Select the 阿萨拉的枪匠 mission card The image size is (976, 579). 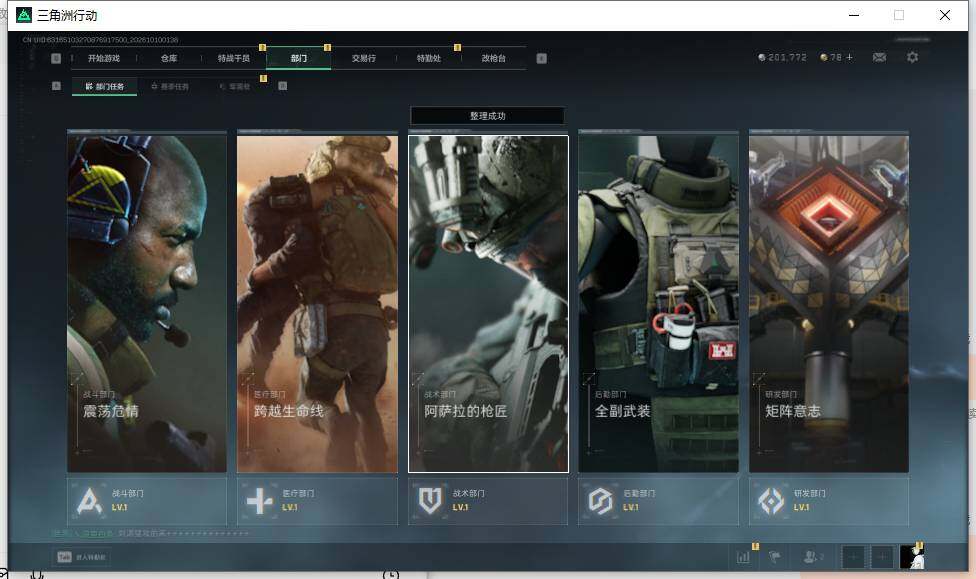tap(488, 304)
